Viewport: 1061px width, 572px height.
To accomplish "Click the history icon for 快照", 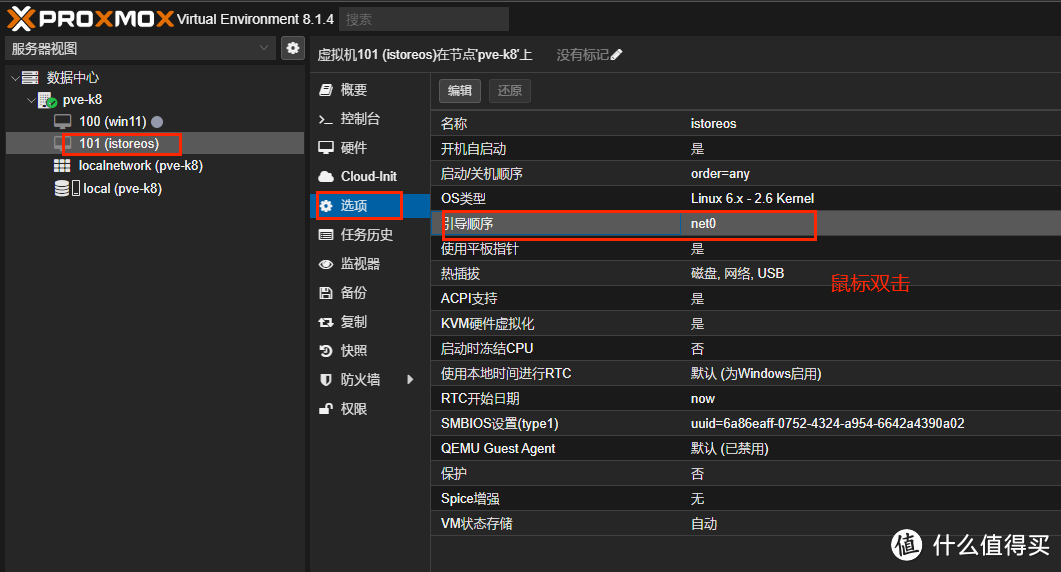I will (x=326, y=351).
